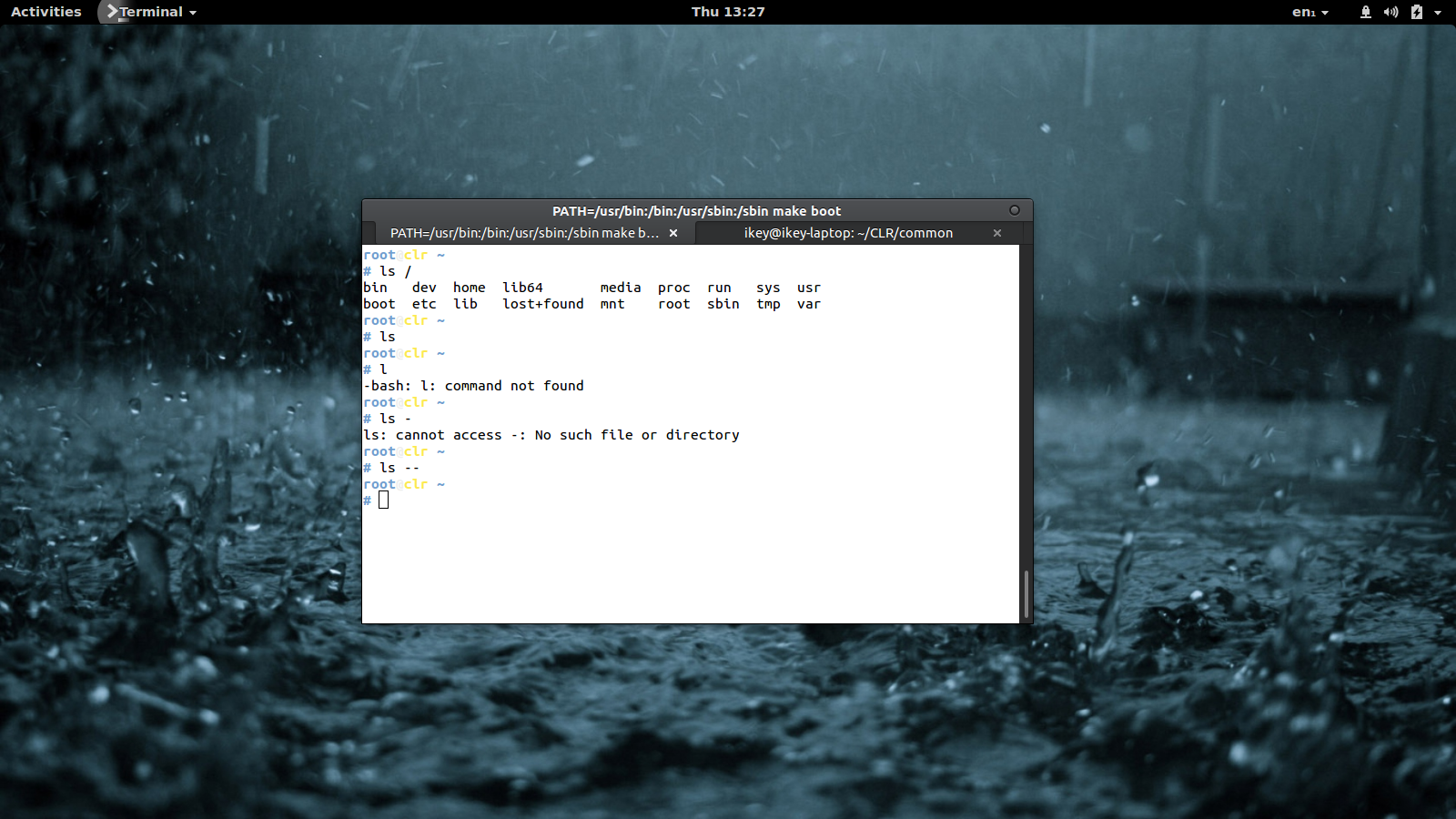
Task: Click the 'ls /' command line
Action: pos(388,271)
